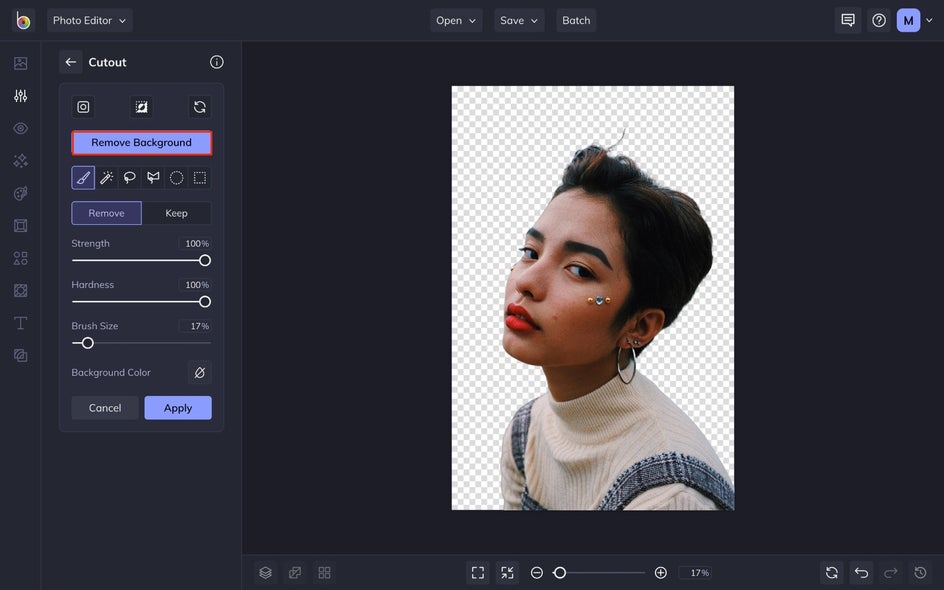Expand the account menu chevron

pyautogui.click(x=930, y=20)
